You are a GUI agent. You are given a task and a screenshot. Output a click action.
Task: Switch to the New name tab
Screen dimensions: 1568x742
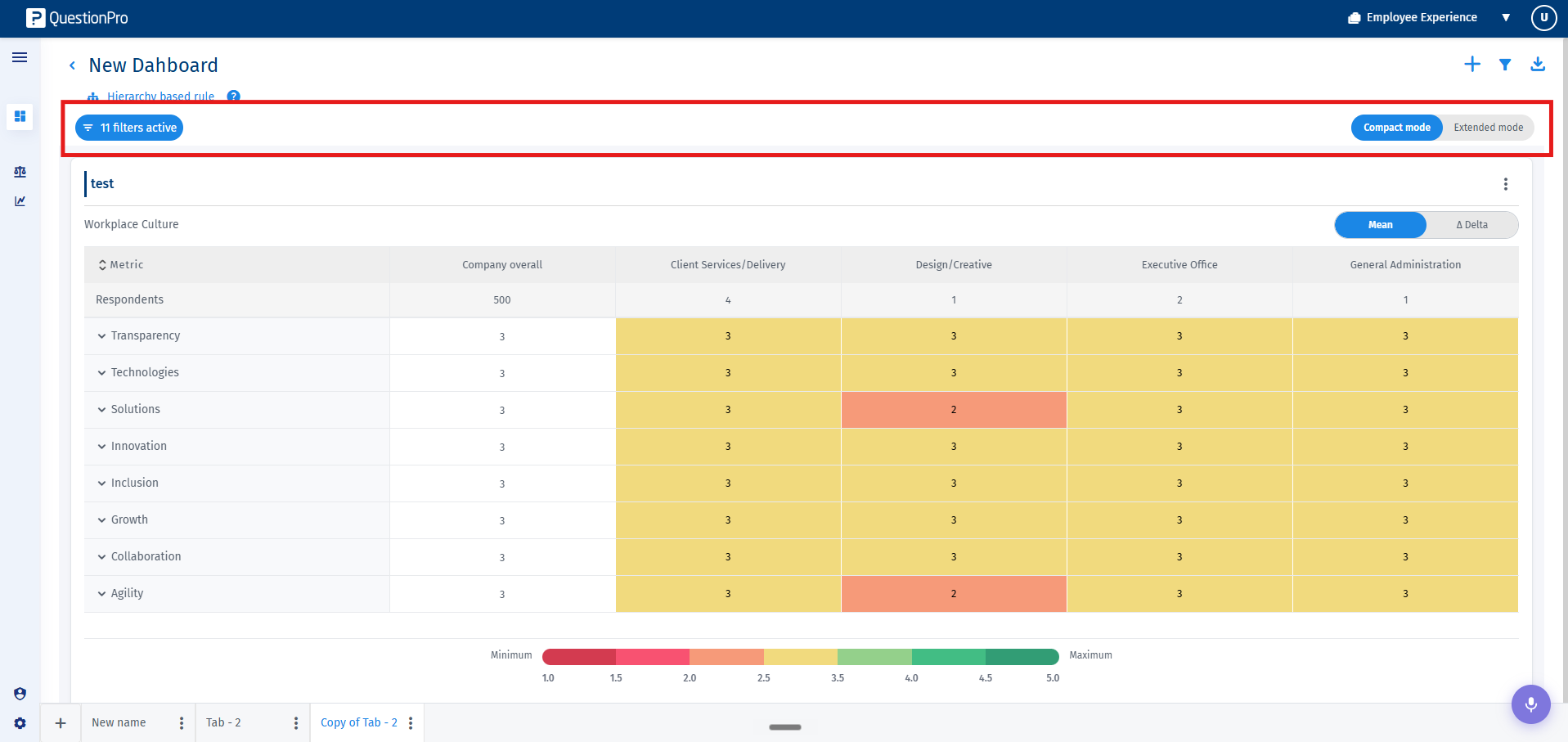click(119, 723)
